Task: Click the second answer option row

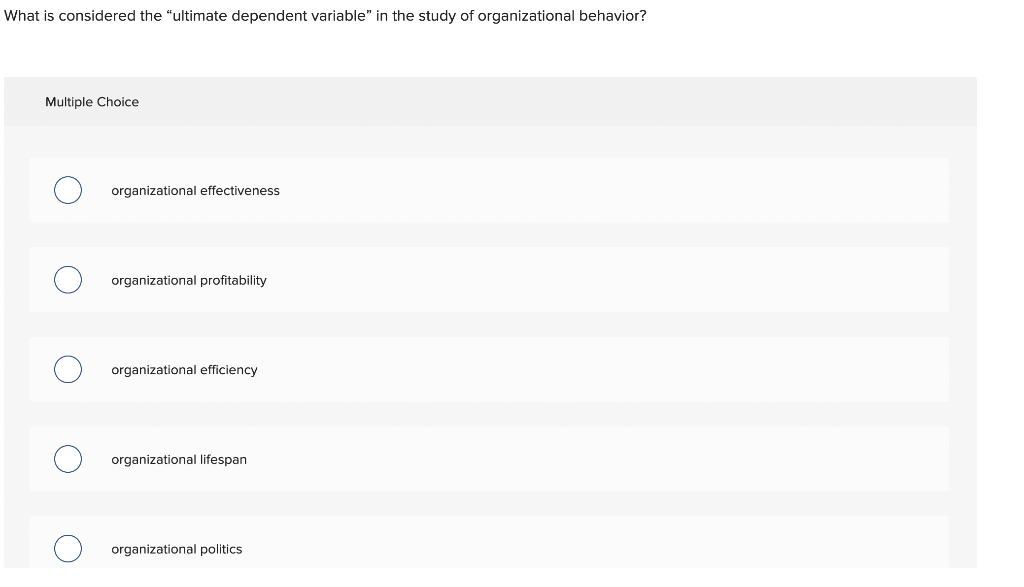Action: [x=489, y=280]
